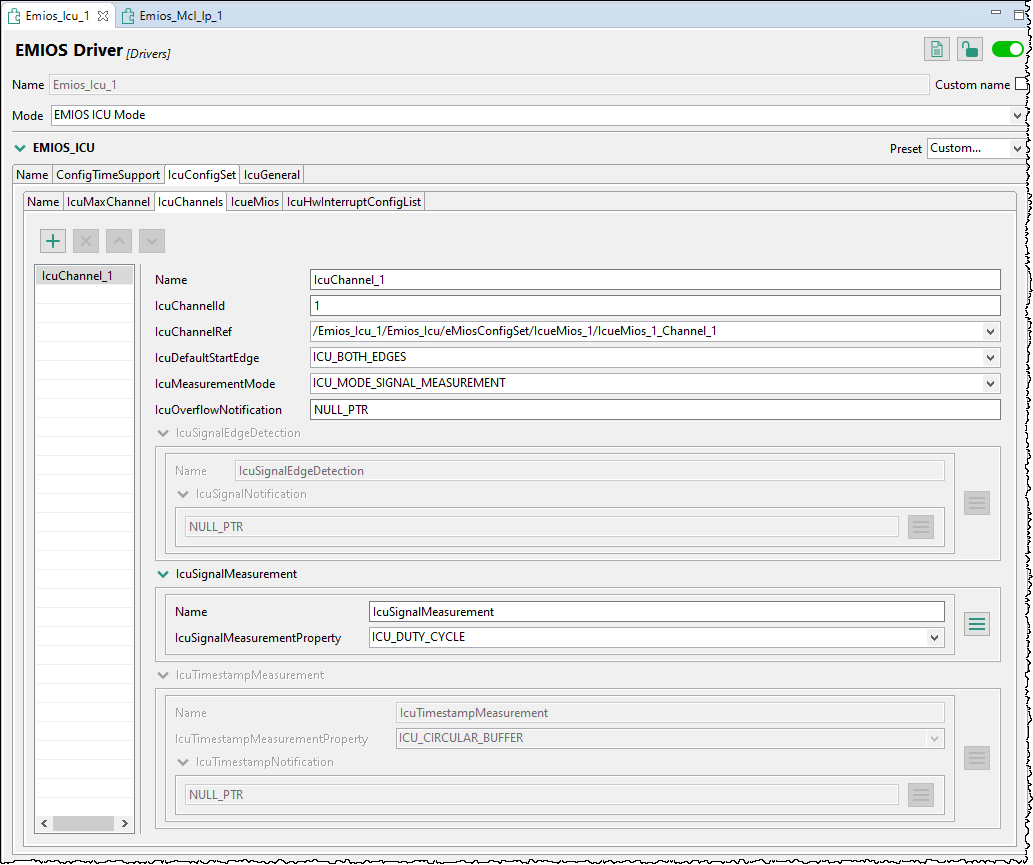This screenshot has width=1033, height=865.
Task: Open the IcuMaxChannel sub-tab
Action: (108, 202)
